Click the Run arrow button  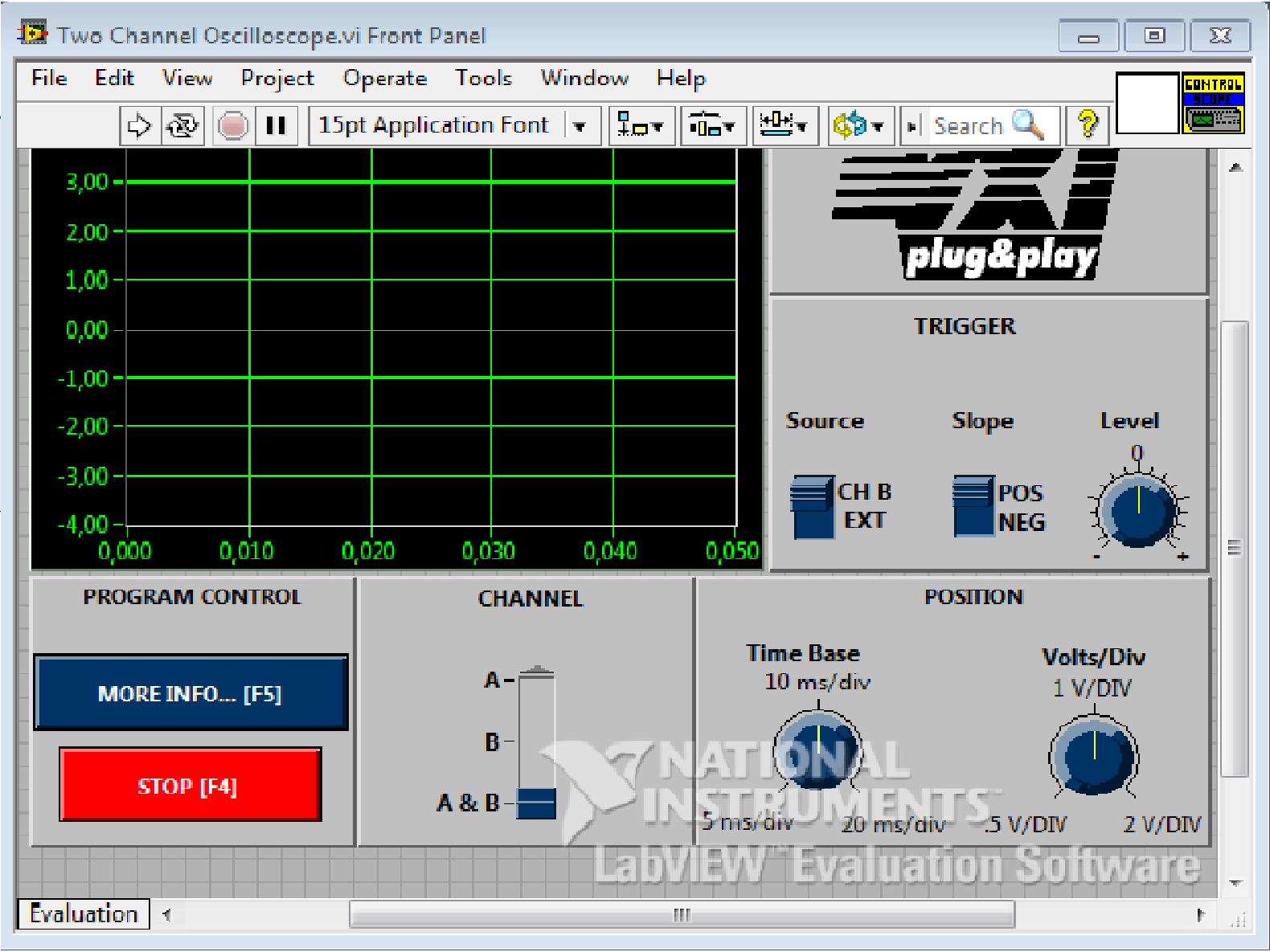(x=140, y=126)
